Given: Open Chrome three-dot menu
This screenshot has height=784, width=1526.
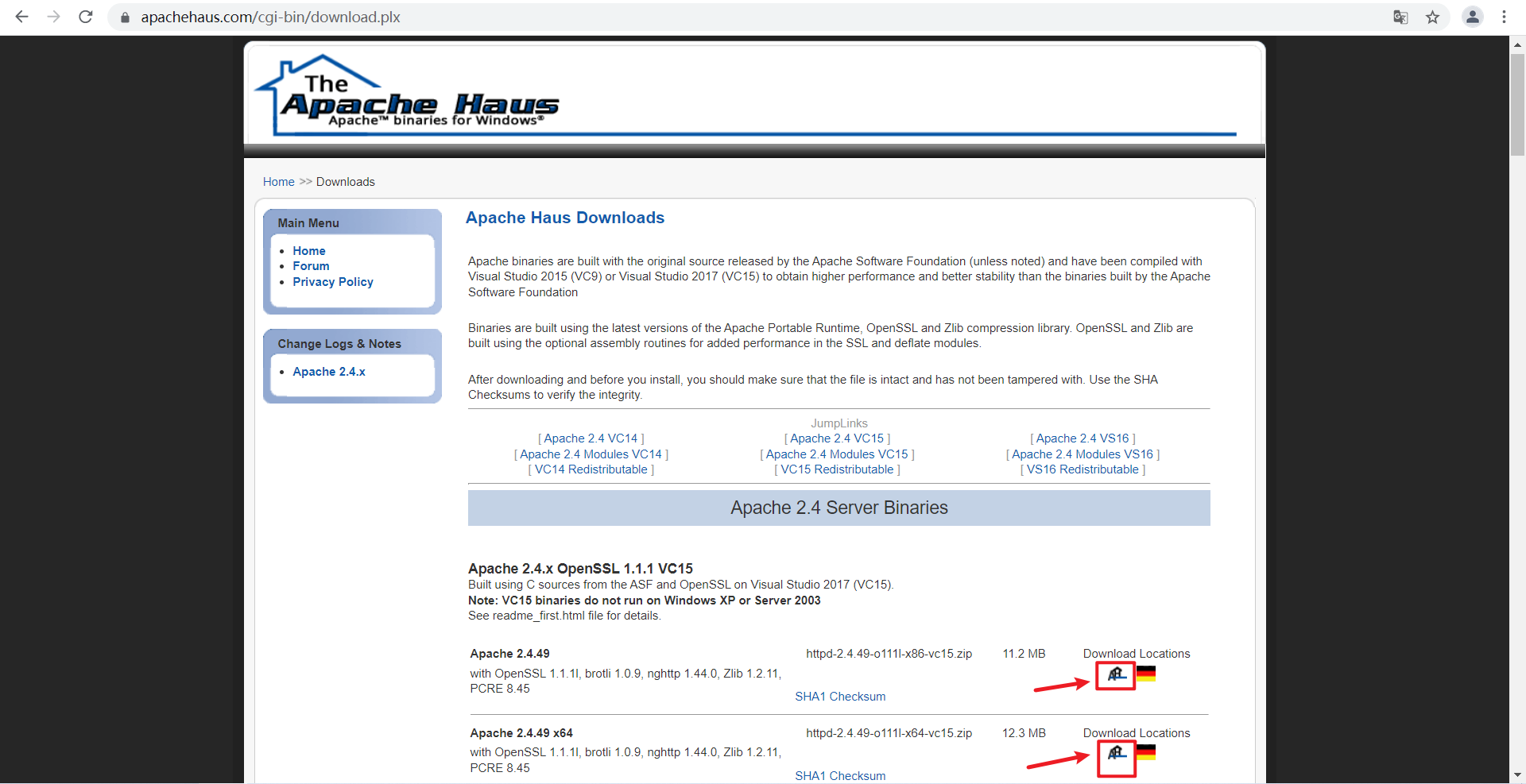Looking at the screenshot, I should click(x=1504, y=17).
